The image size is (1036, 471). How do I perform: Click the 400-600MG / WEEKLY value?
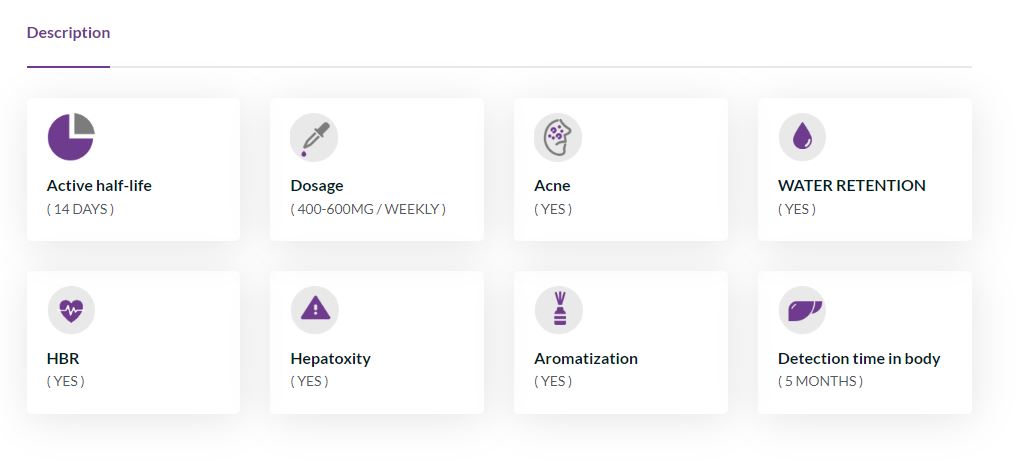(368, 209)
